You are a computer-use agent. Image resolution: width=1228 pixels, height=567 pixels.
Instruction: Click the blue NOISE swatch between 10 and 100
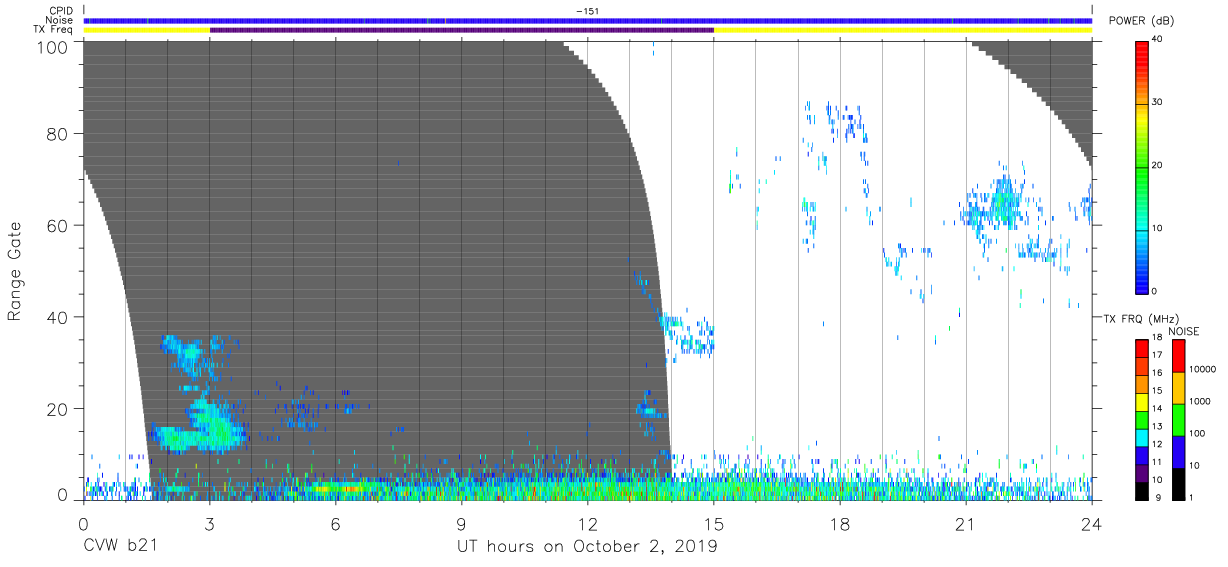[1178, 451]
